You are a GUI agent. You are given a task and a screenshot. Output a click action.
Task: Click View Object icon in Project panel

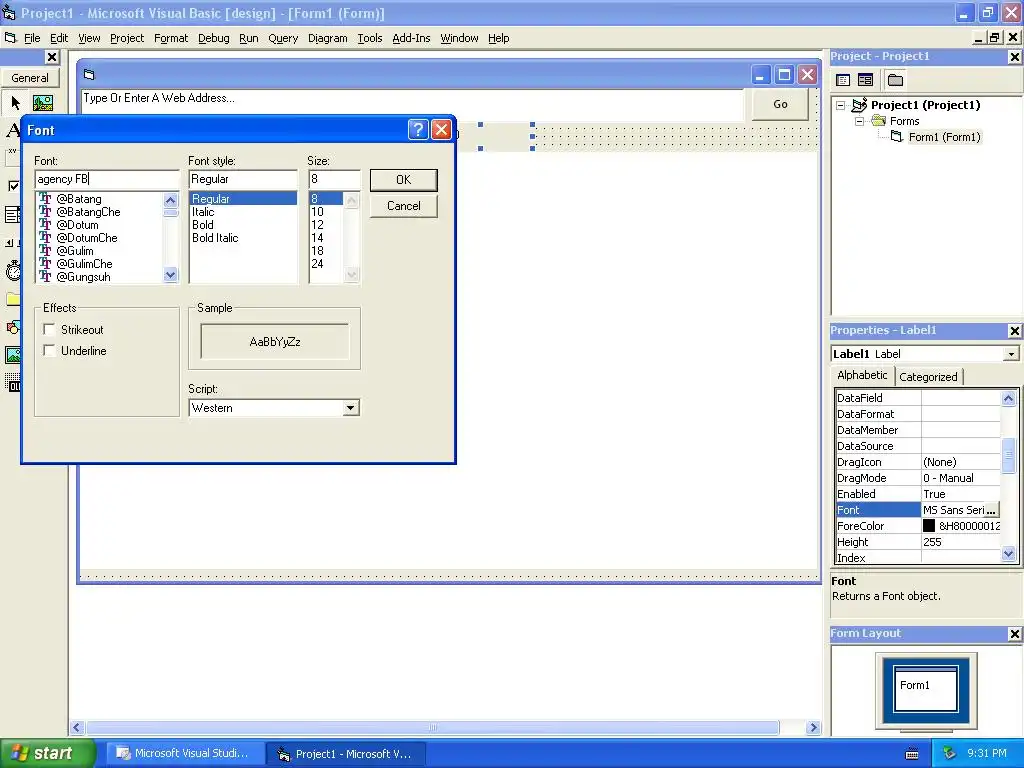(x=865, y=80)
